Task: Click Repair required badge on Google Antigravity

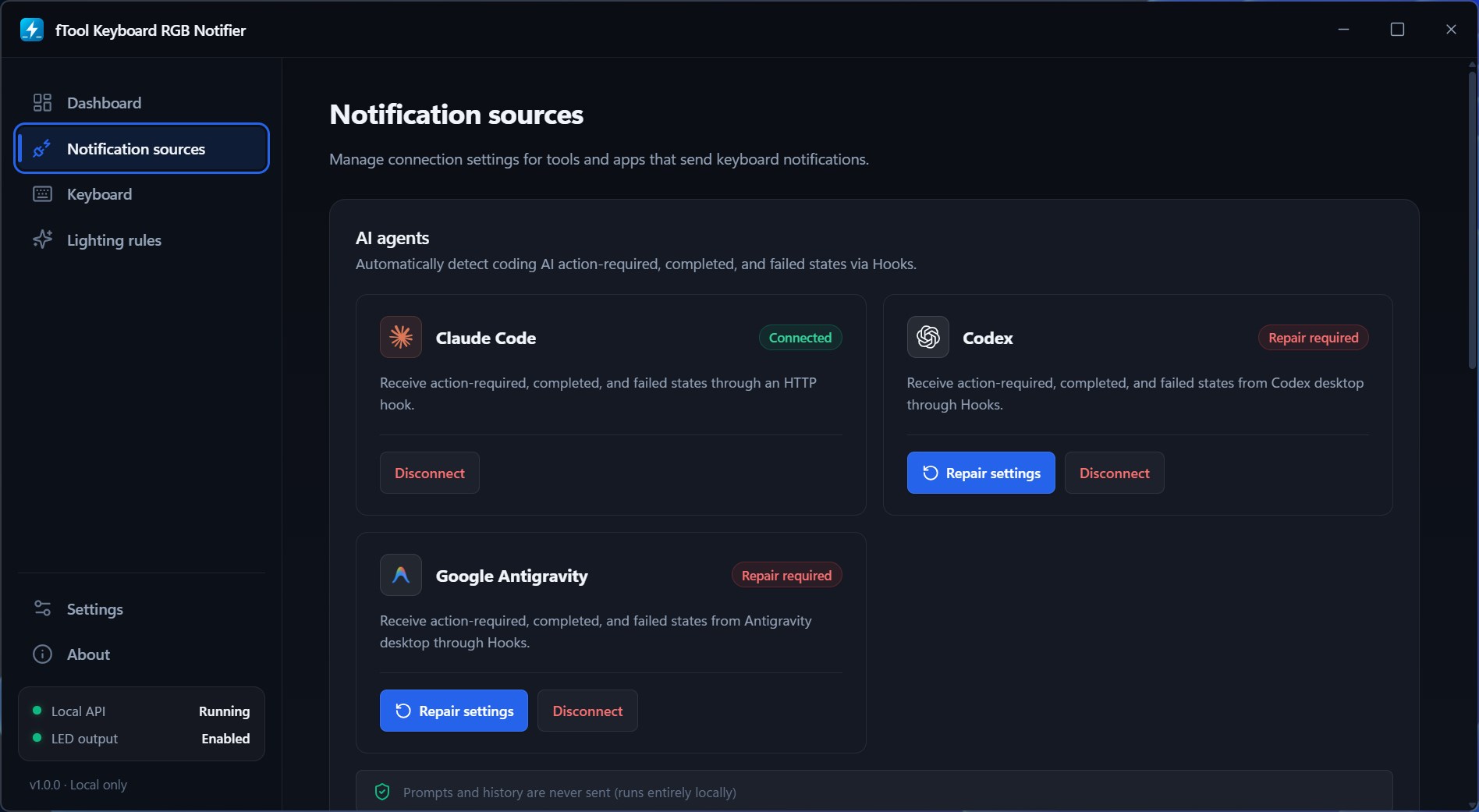Action: 786,575
